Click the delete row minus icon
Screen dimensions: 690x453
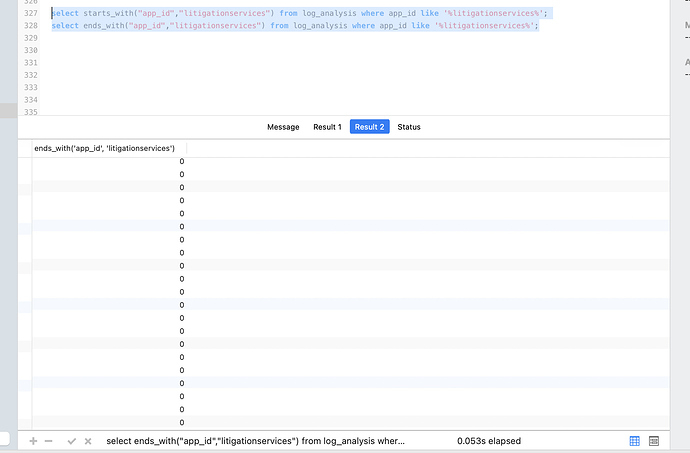(49, 441)
